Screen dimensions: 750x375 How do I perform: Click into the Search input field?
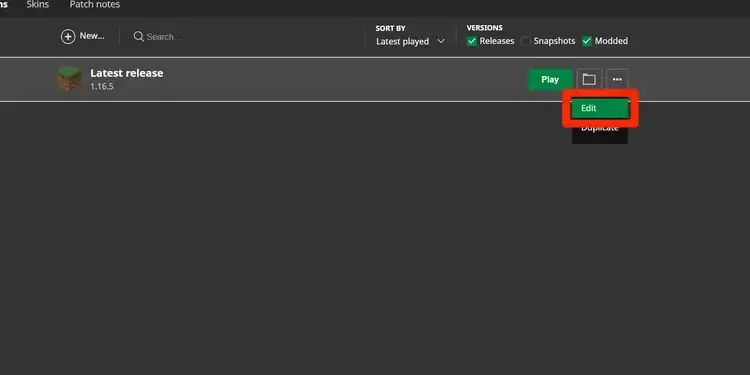(x=163, y=36)
